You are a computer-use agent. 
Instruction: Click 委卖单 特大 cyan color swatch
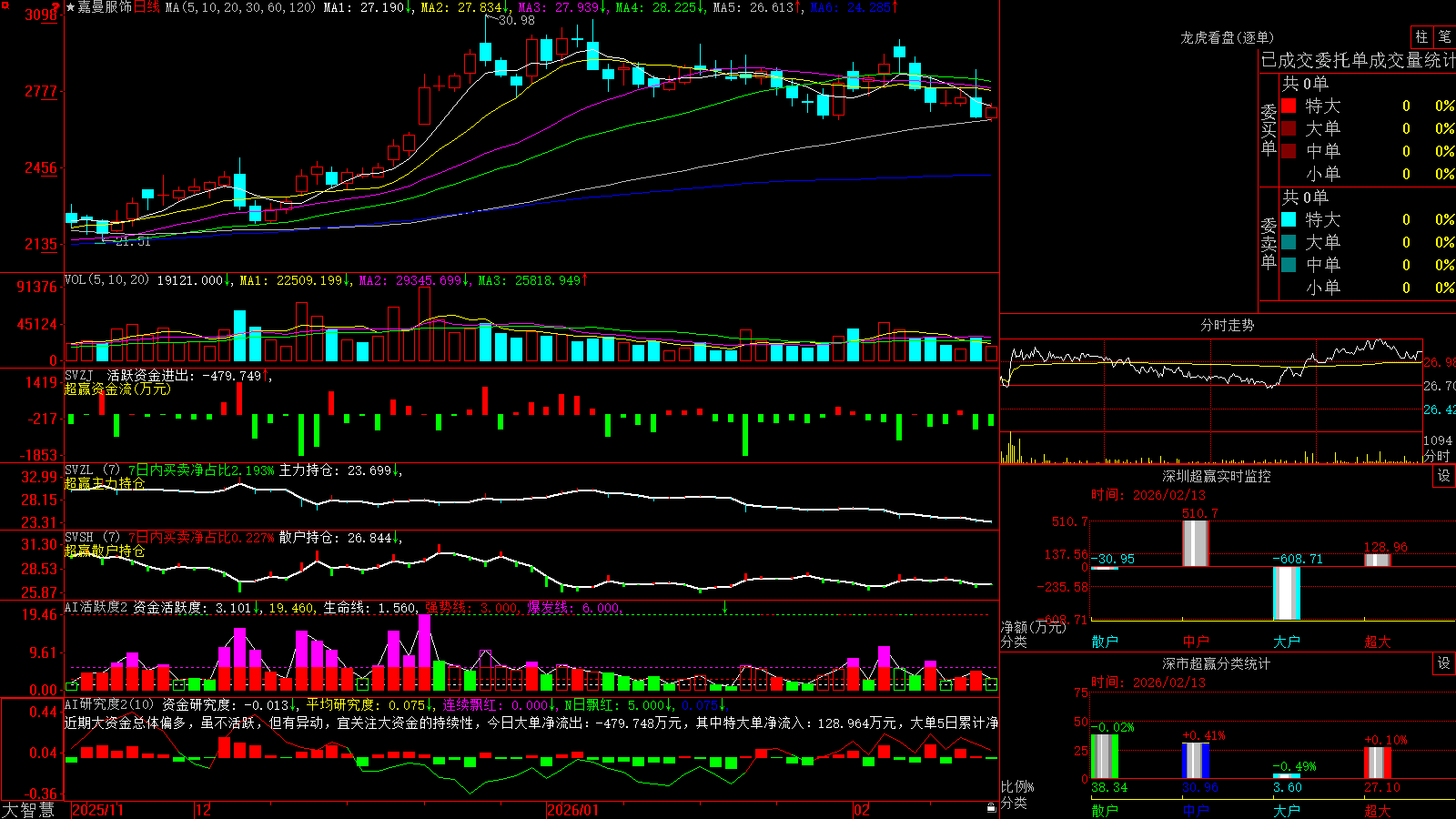pos(1289,219)
